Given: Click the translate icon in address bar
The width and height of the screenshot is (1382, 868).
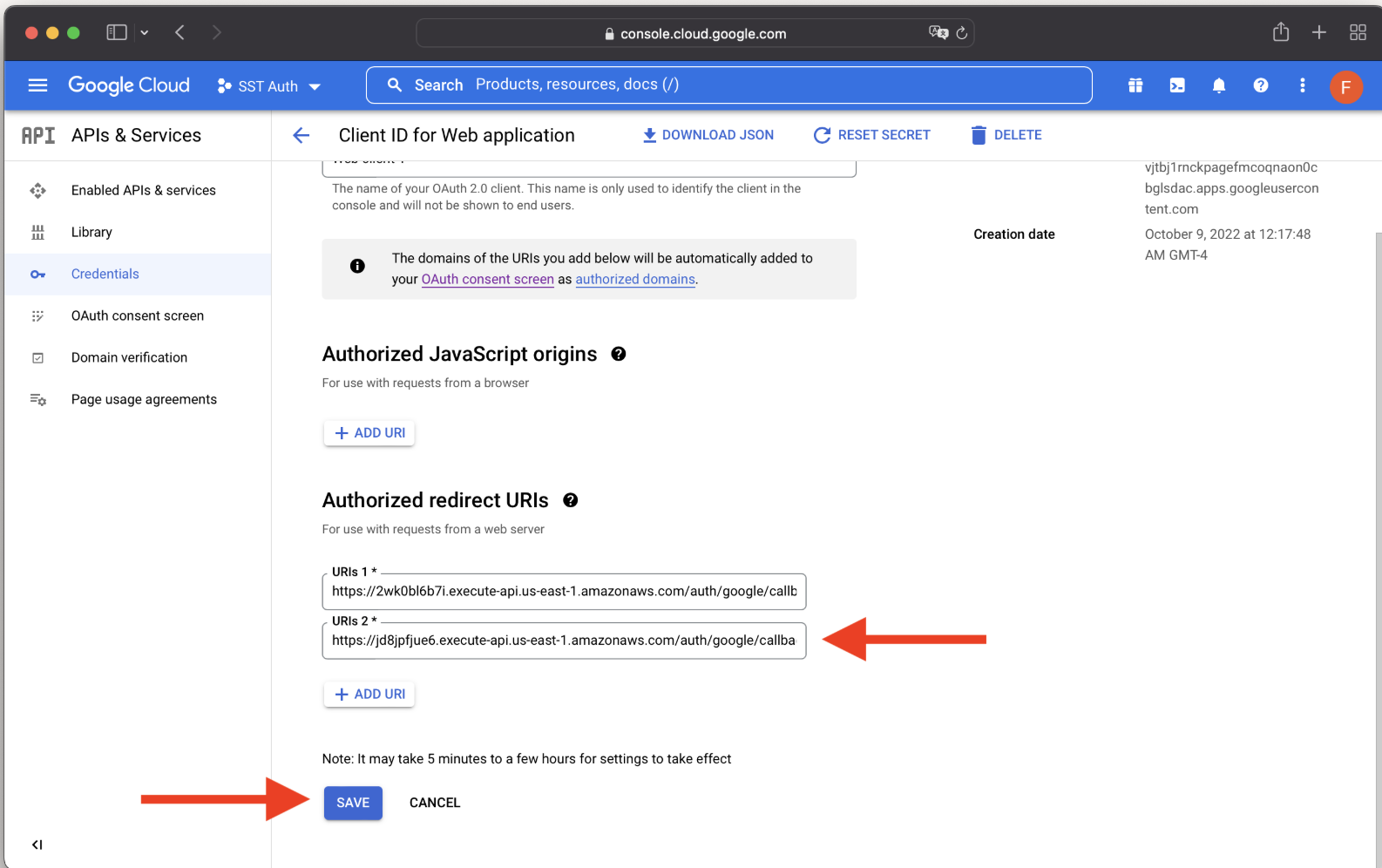Looking at the screenshot, I should point(938,32).
